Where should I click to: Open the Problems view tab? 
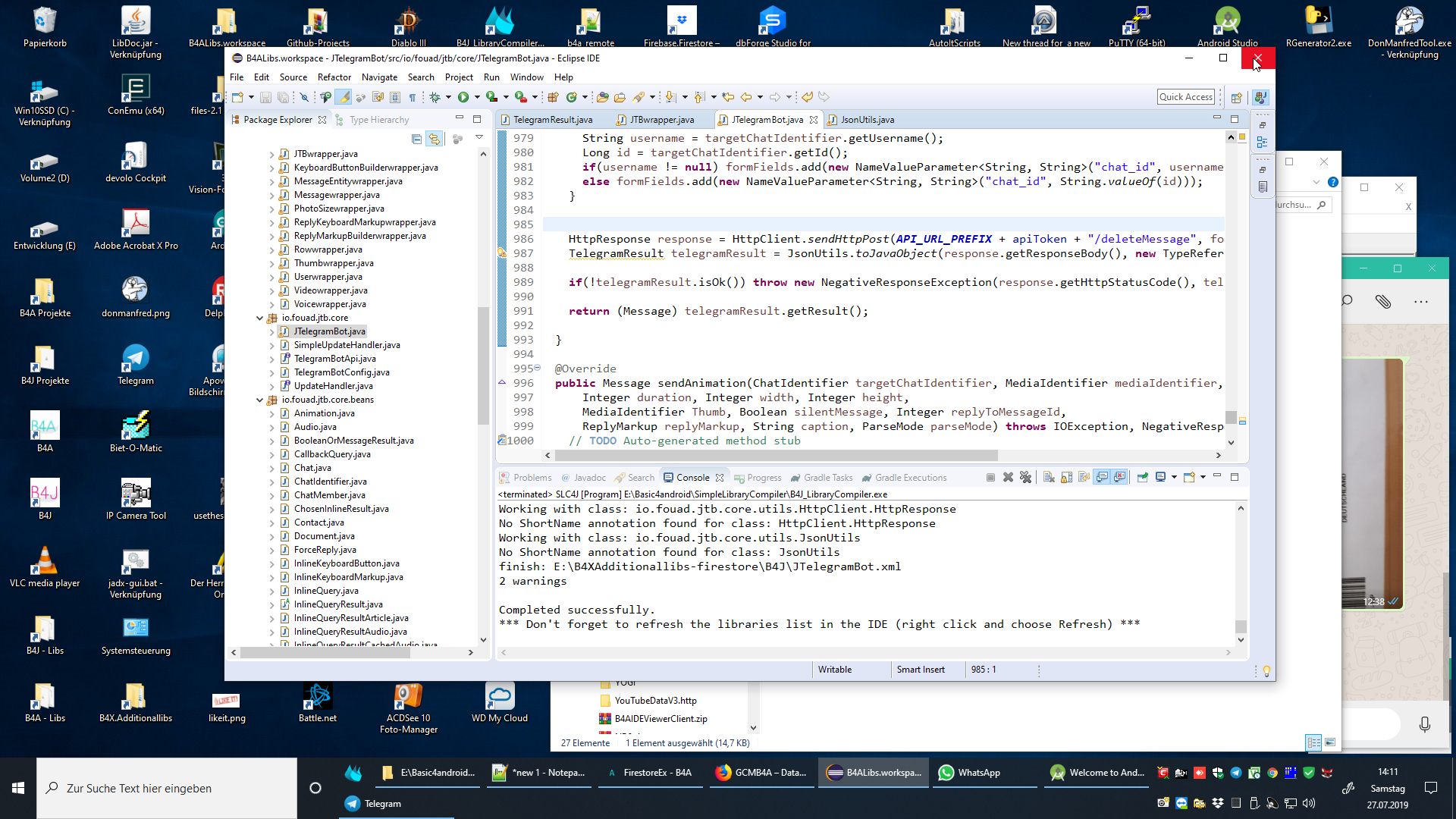pos(532,478)
